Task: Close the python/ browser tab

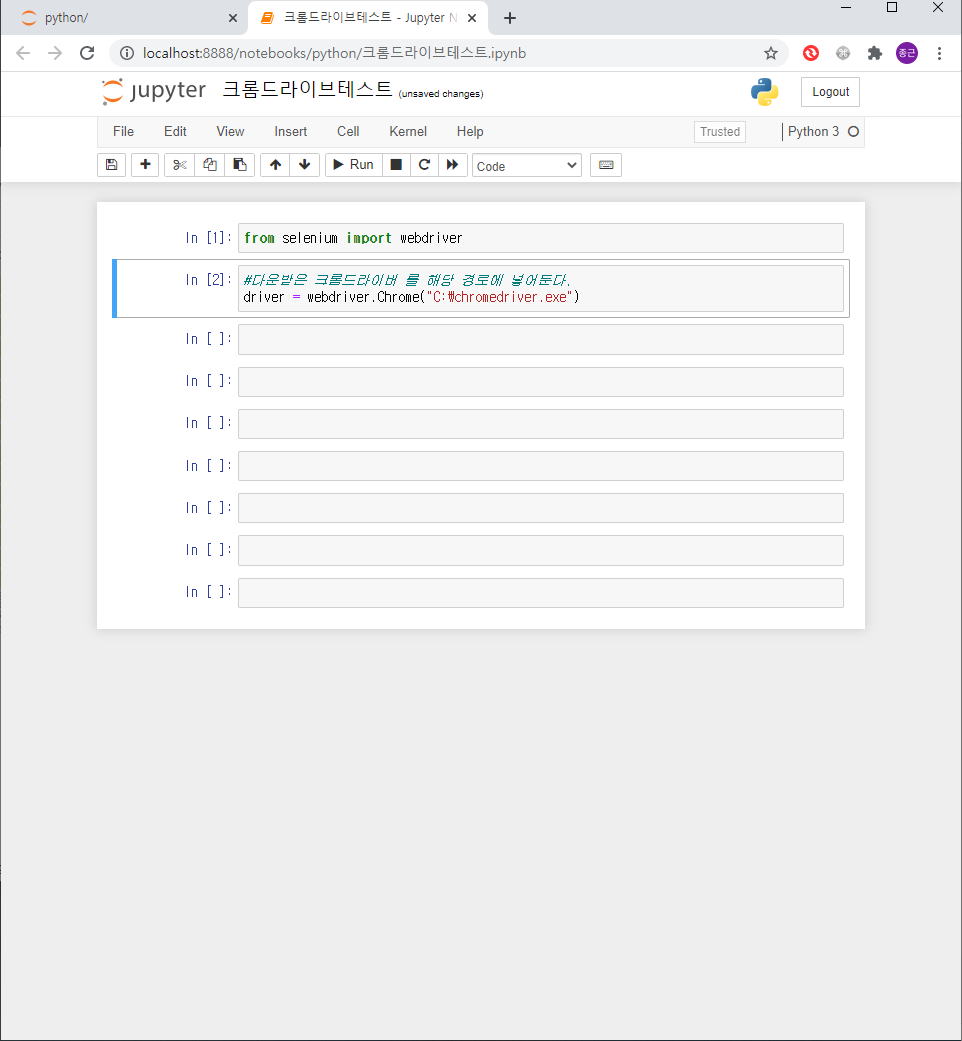Action: pos(232,18)
